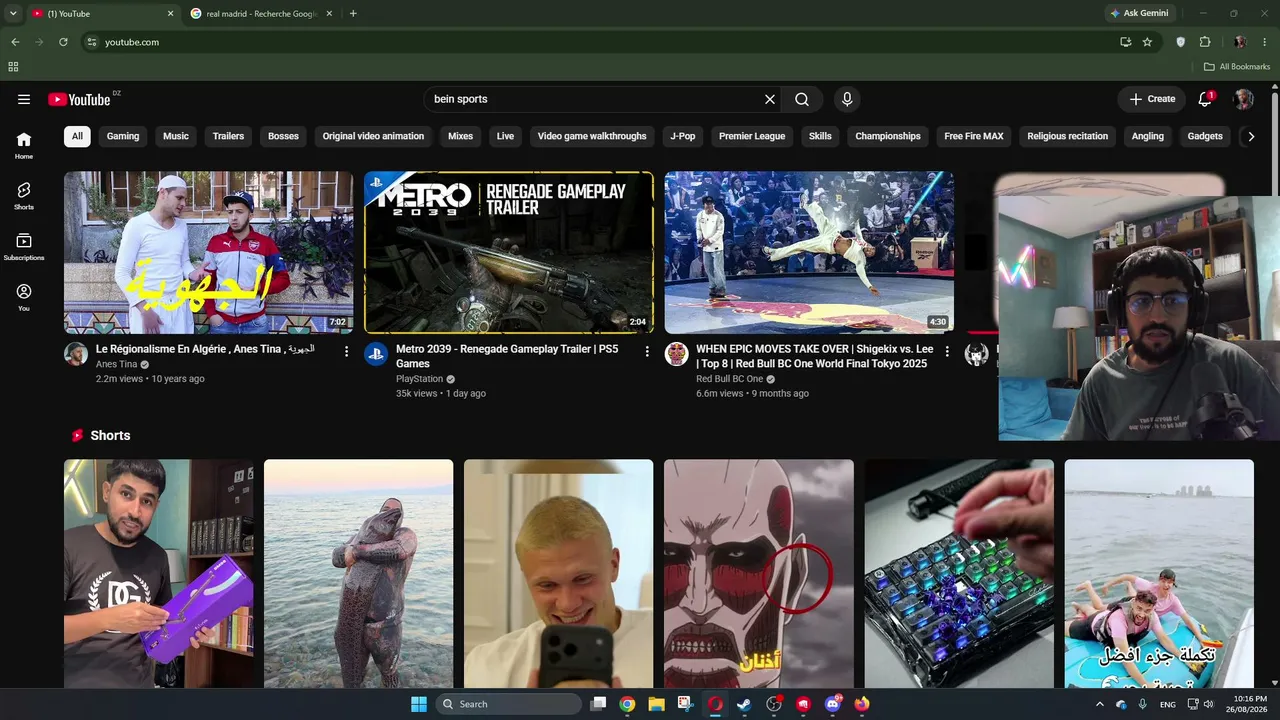The height and width of the screenshot is (720, 1280).
Task: Click the Ask Gemini button
Action: [1139, 13]
